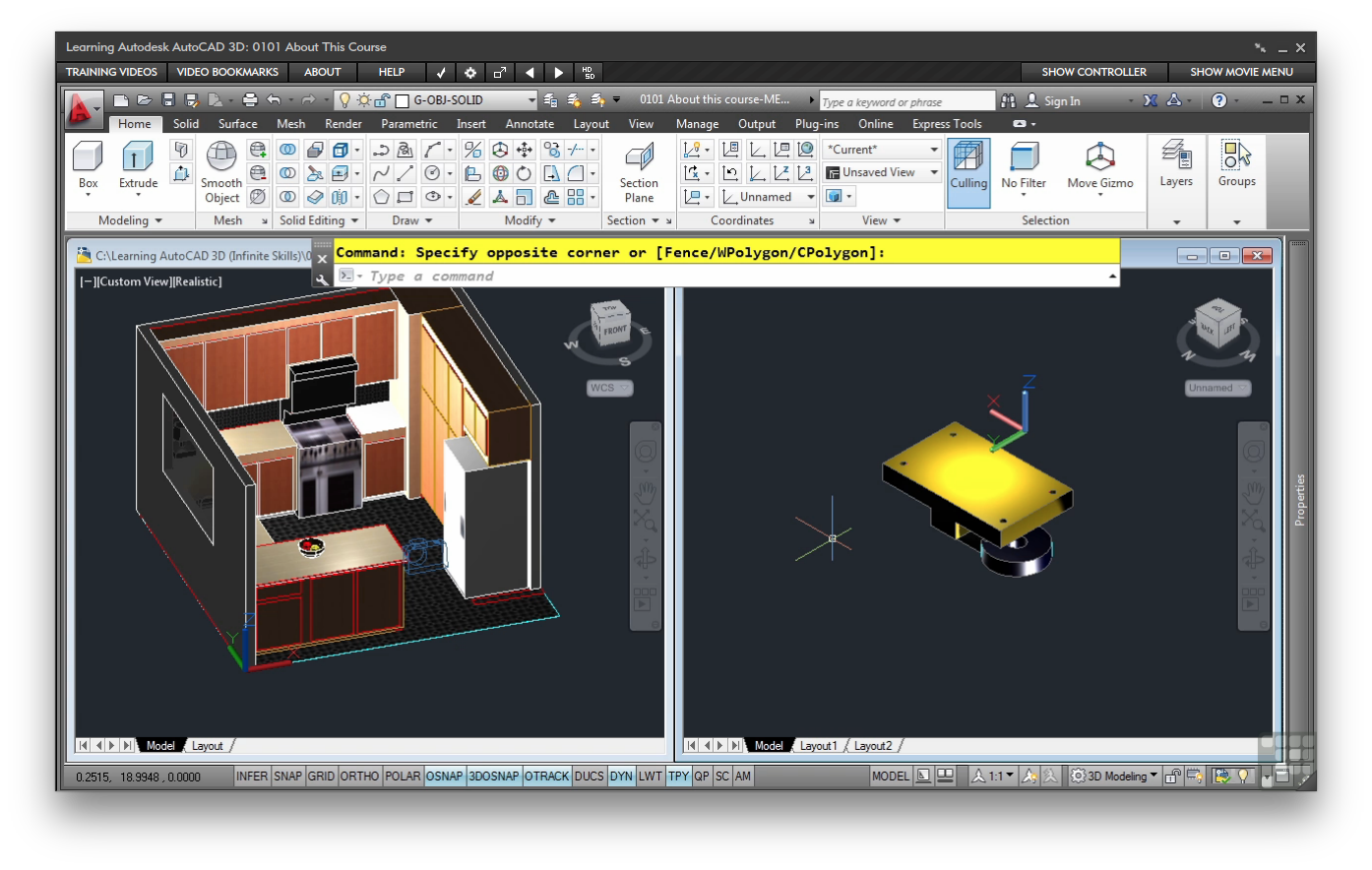Image resolution: width=1372 pixels, height=870 pixels.
Task: Click the New drawing icon
Action: pos(120,100)
